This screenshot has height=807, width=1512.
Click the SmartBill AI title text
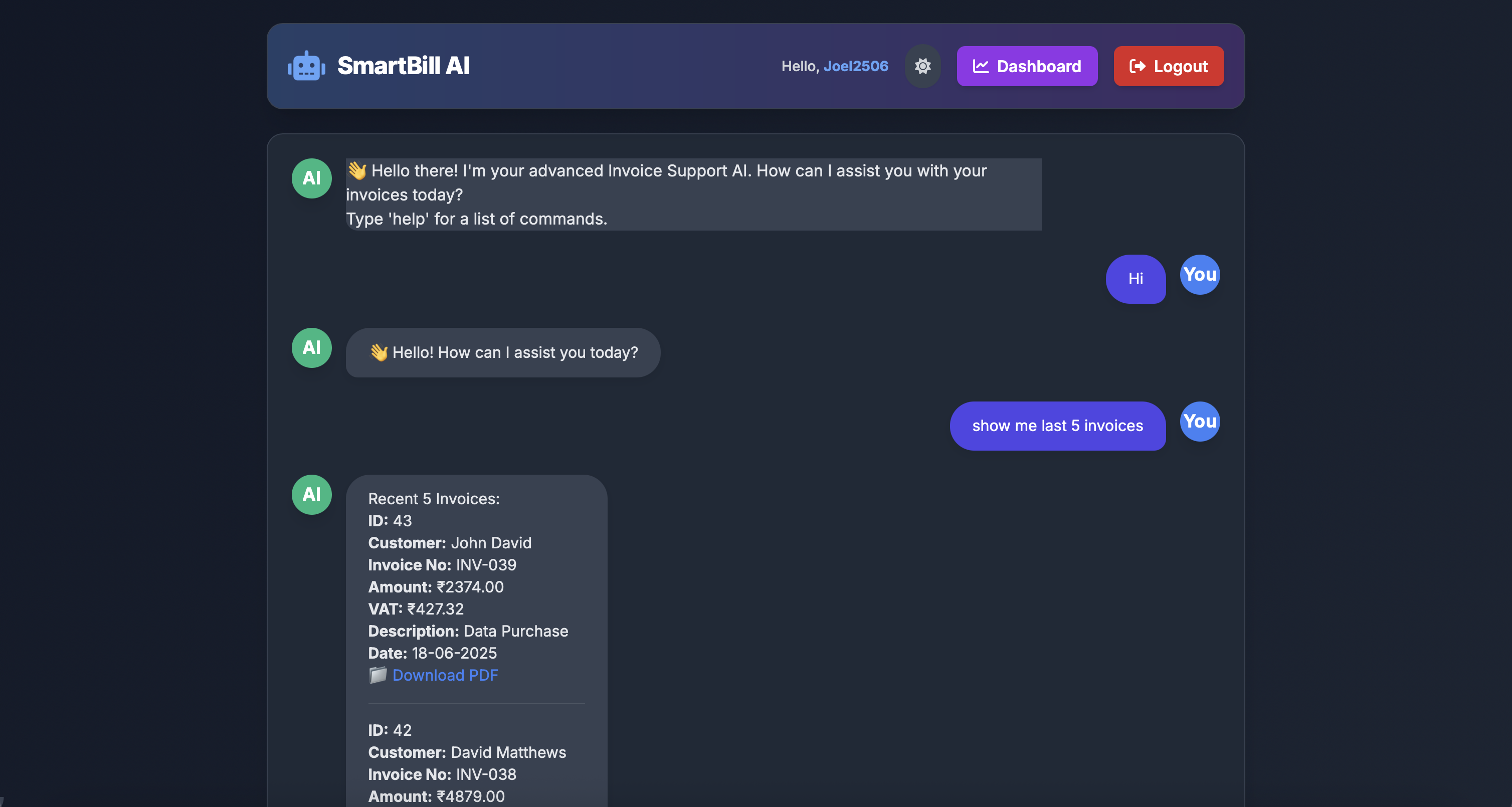click(x=403, y=66)
